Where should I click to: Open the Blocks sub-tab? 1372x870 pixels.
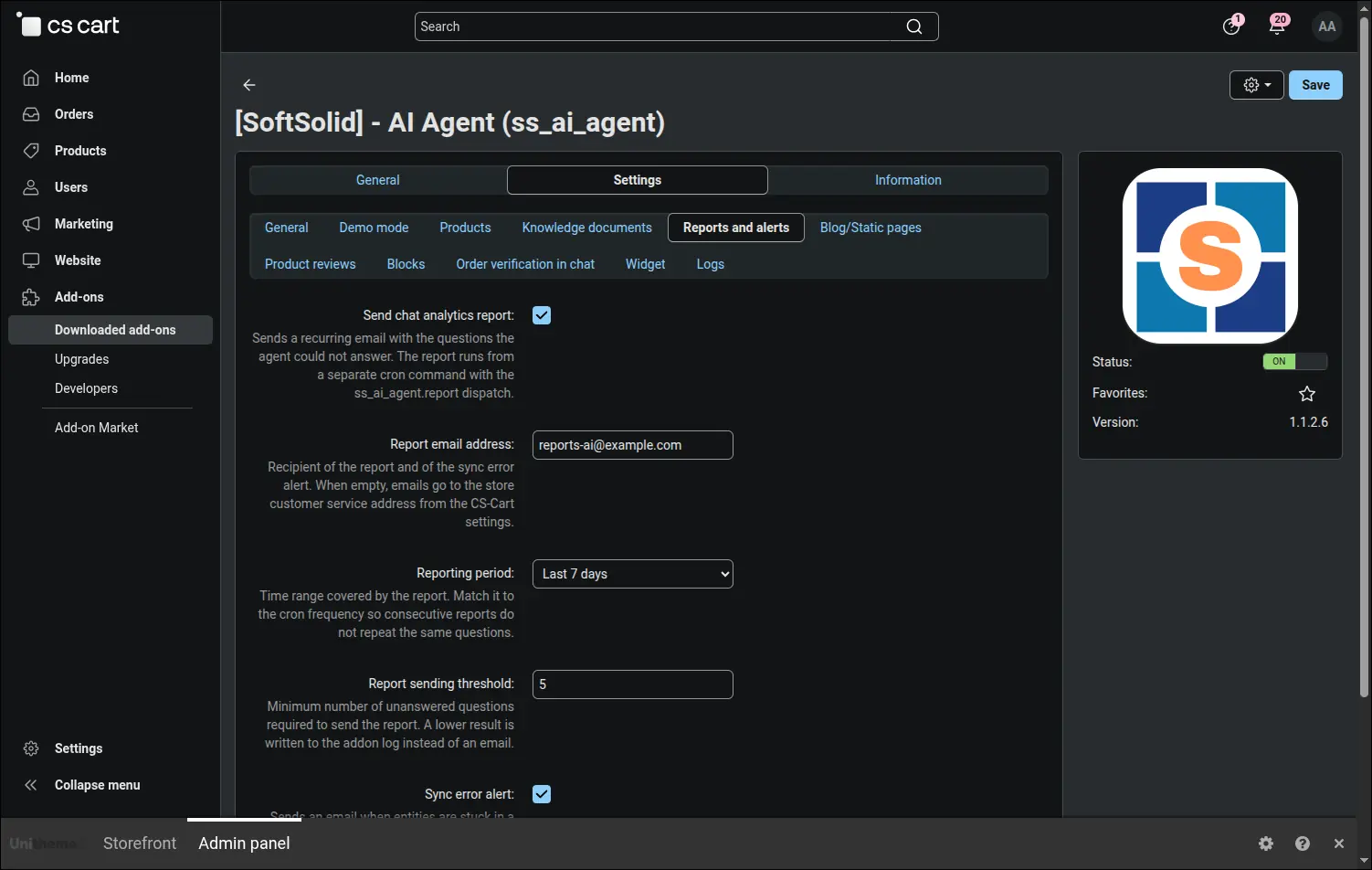(x=406, y=264)
